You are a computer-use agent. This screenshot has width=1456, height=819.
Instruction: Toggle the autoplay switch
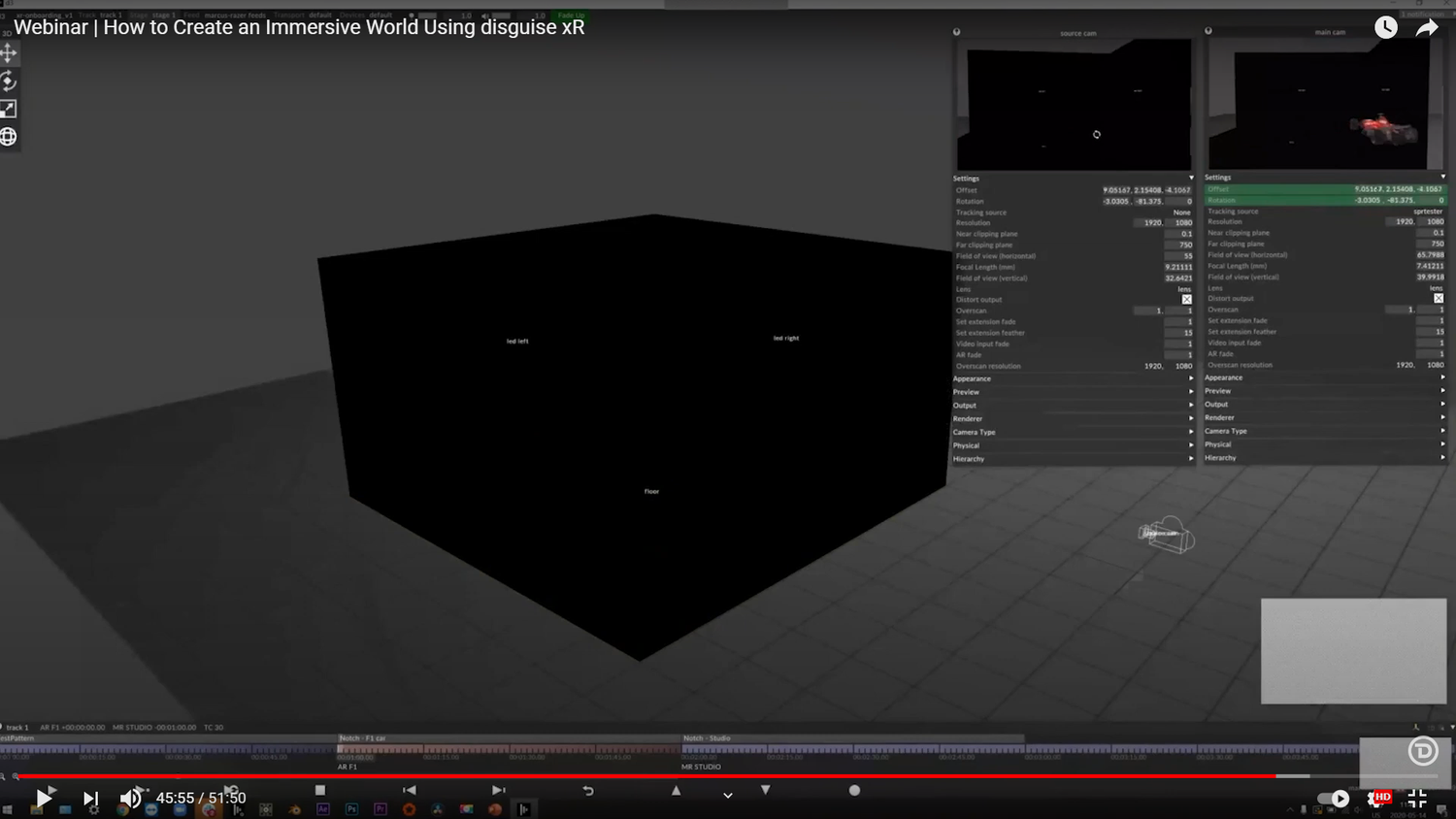coord(1334,799)
